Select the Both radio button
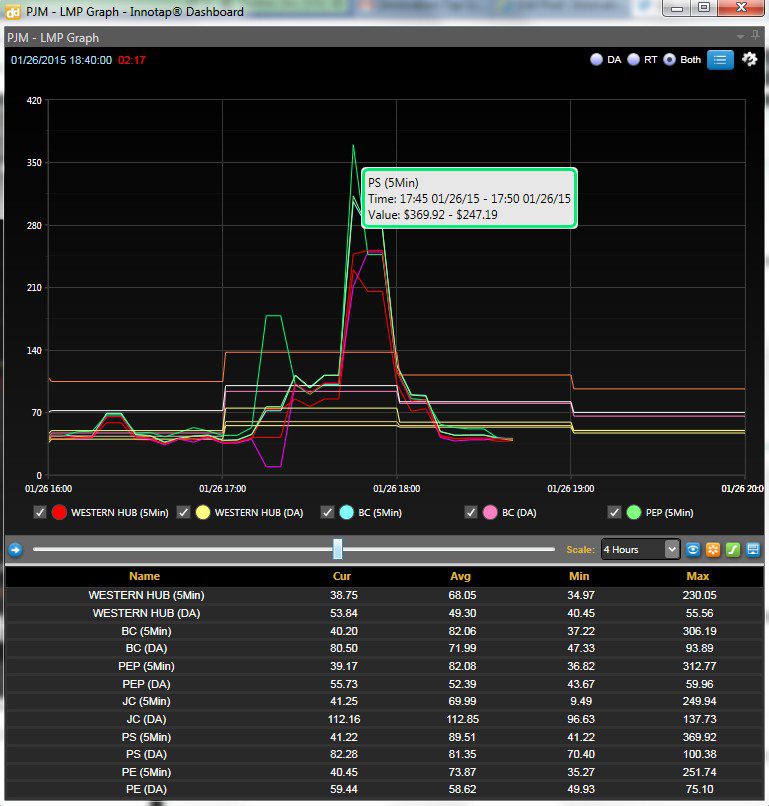Viewport: 769px width, 806px height. click(x=669, y=60)
